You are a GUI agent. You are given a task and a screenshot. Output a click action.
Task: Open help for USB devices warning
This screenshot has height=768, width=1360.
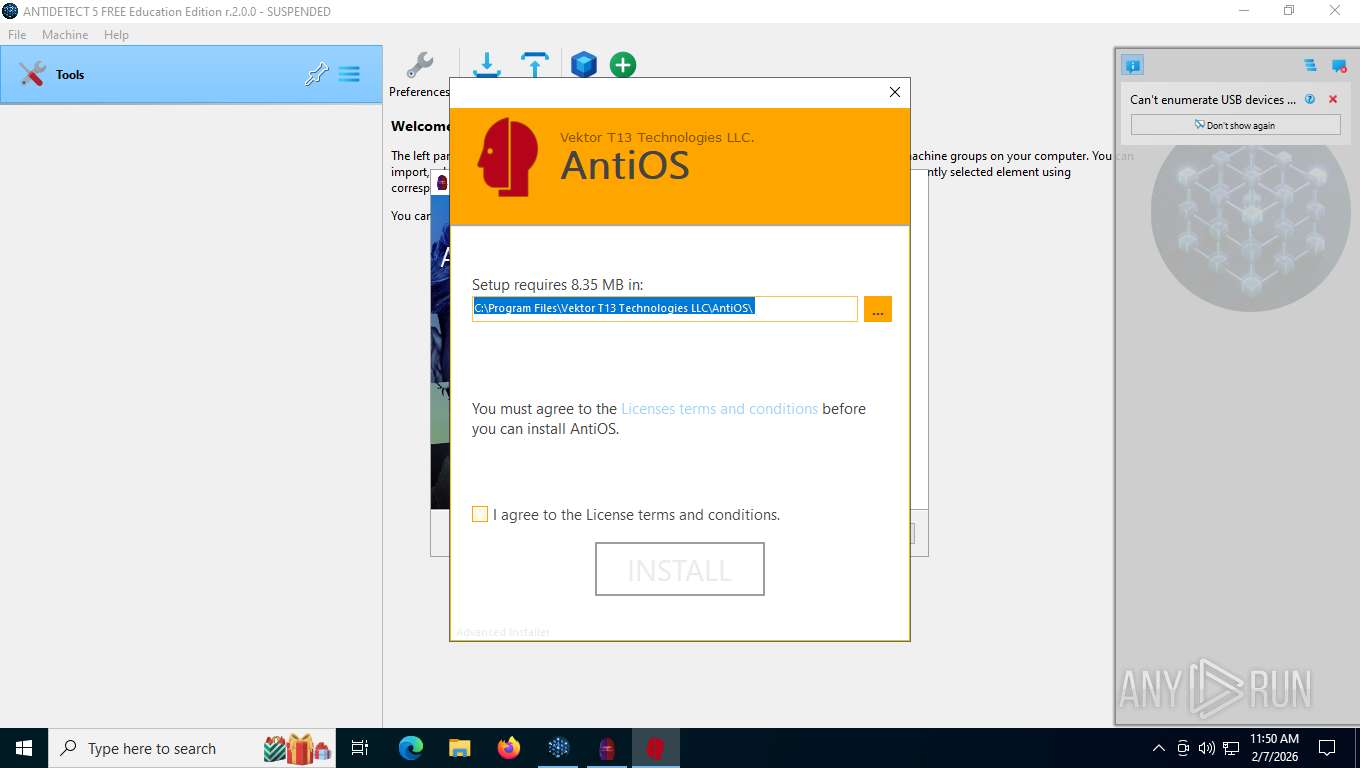click(1310, 99)
